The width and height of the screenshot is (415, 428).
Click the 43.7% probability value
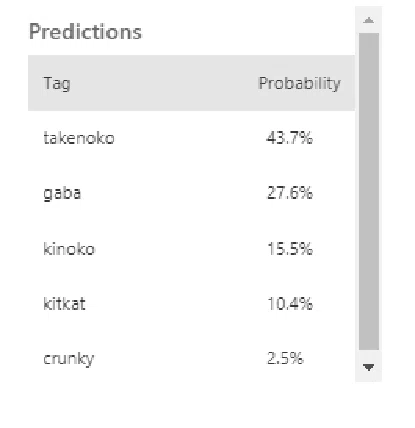click(290, 138)
